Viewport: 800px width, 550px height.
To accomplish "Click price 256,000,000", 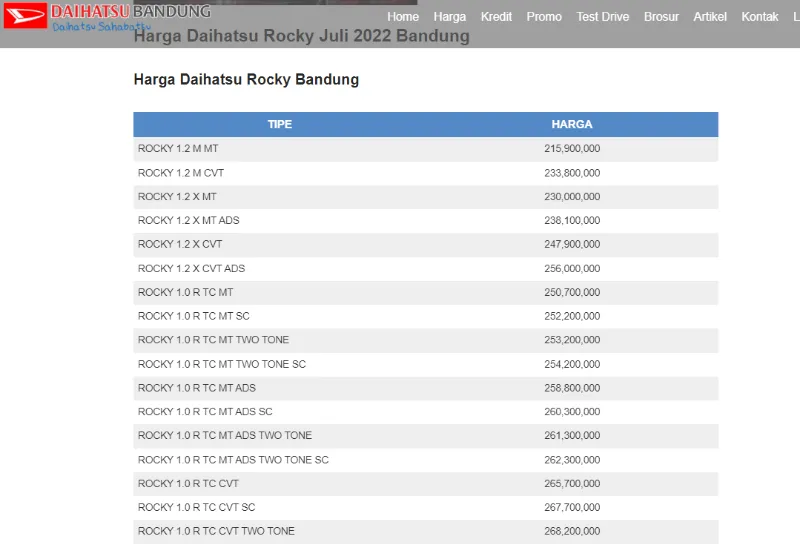I will tap(572, 268).
